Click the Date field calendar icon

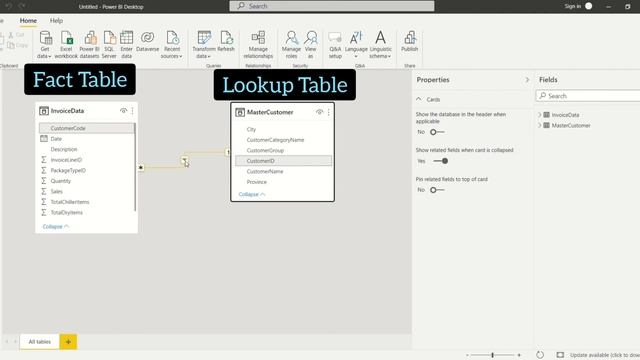44,139
